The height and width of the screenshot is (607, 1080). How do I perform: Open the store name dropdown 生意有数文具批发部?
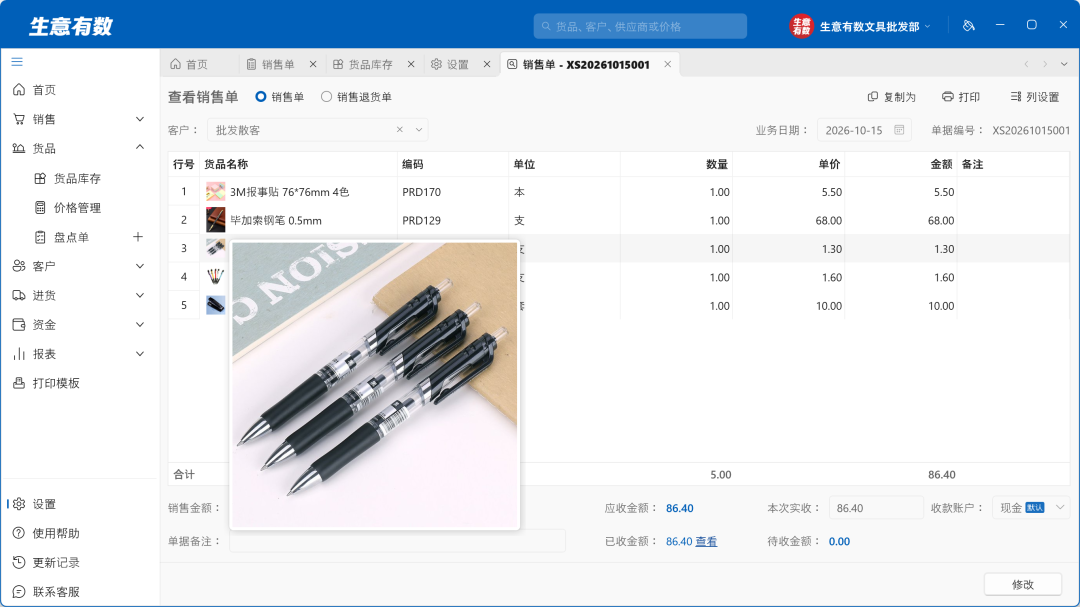coord(875,26)
